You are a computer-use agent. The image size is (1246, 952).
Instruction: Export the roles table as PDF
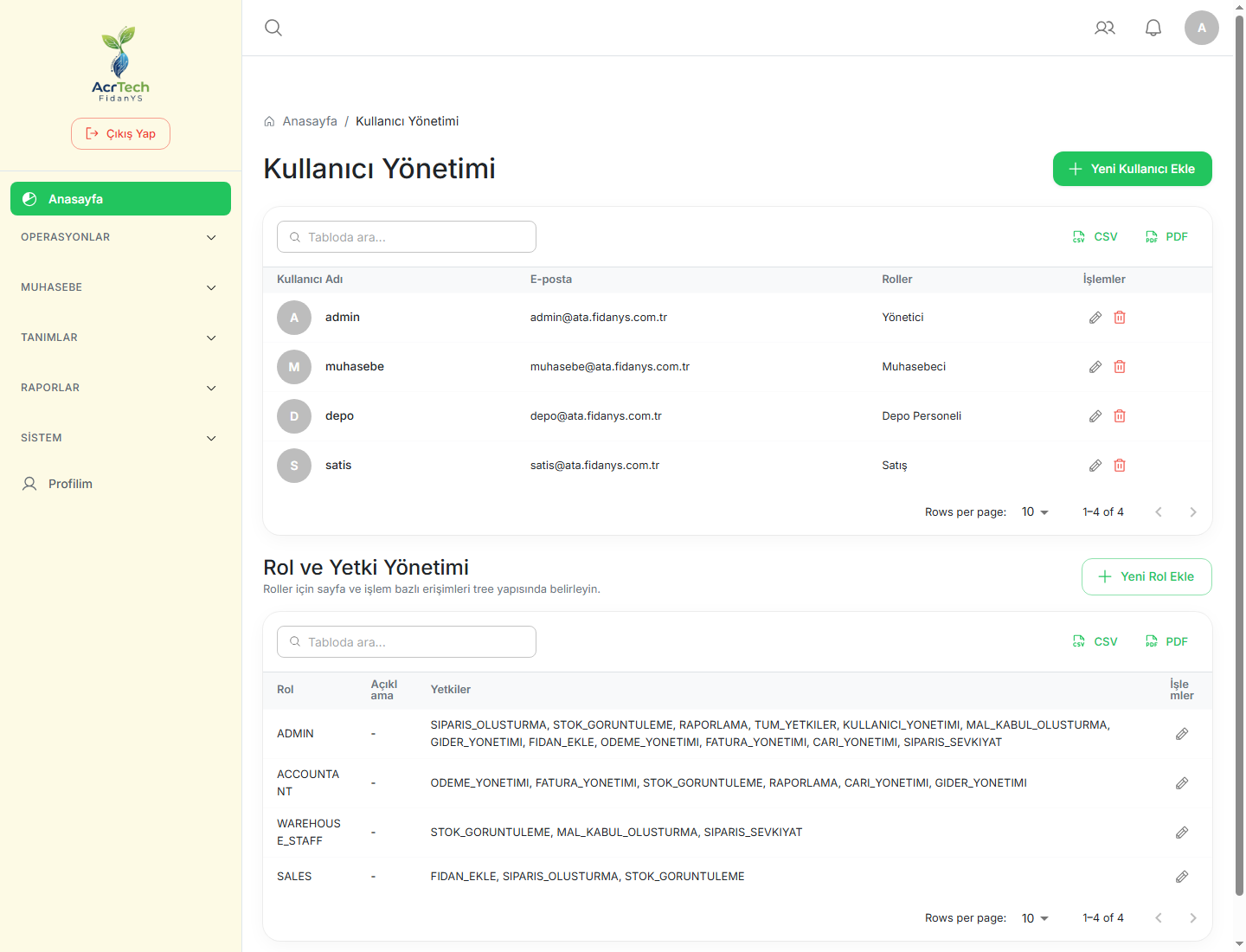pos(1166,642)
